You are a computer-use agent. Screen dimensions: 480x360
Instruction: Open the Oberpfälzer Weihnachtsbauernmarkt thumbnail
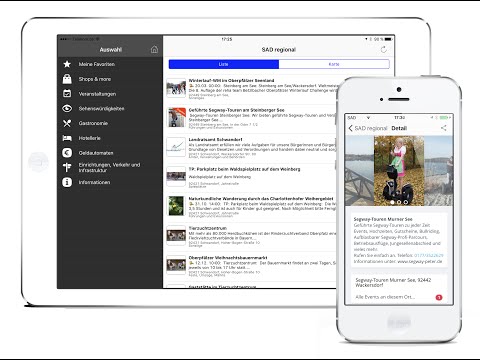176,265
